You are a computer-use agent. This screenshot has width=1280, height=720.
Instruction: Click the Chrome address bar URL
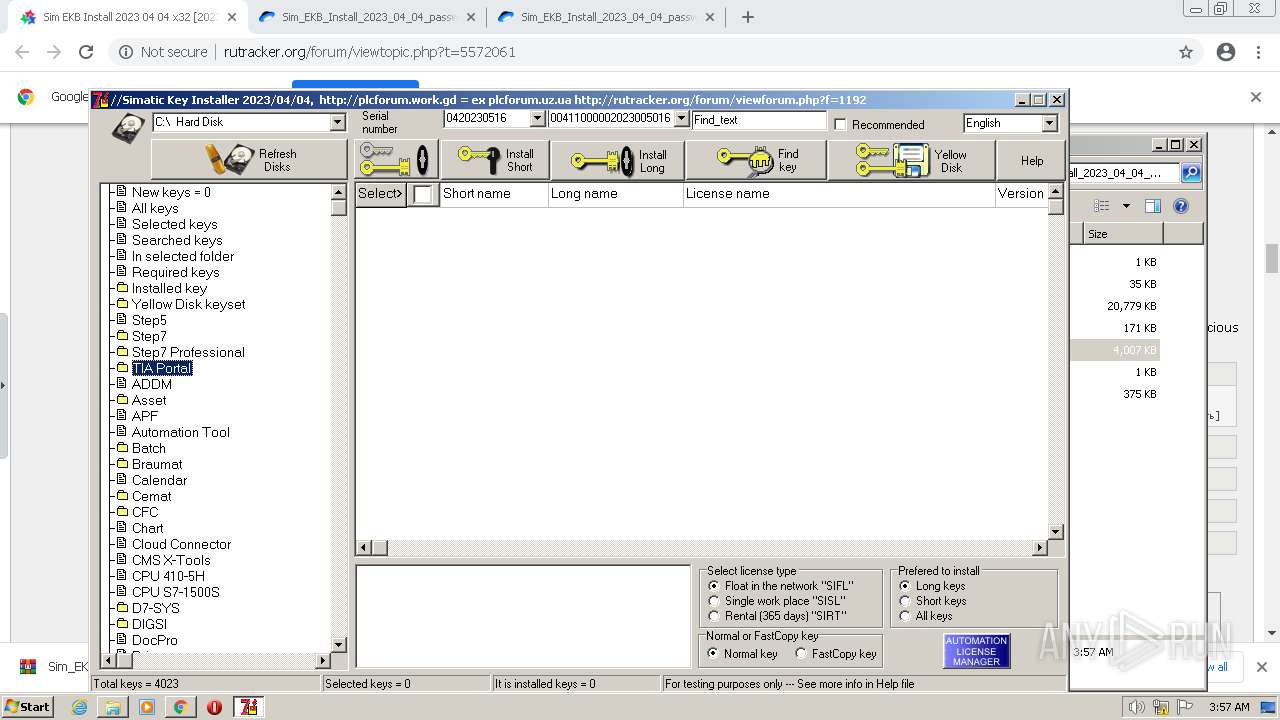tap(370, 52)
